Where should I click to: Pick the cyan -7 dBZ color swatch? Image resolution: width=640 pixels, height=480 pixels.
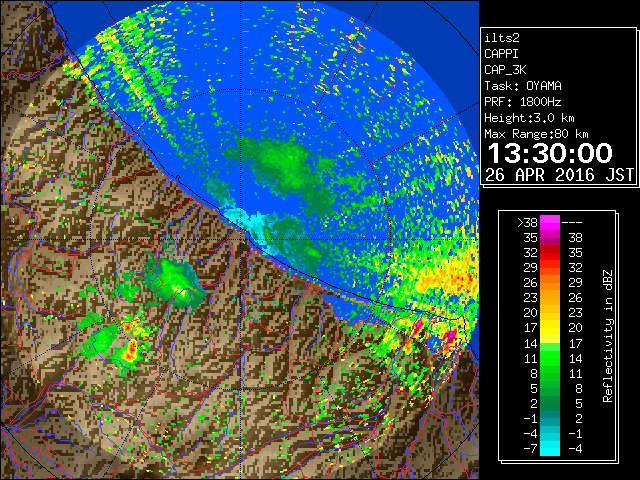pyautogui.click(x=550, y=449)
